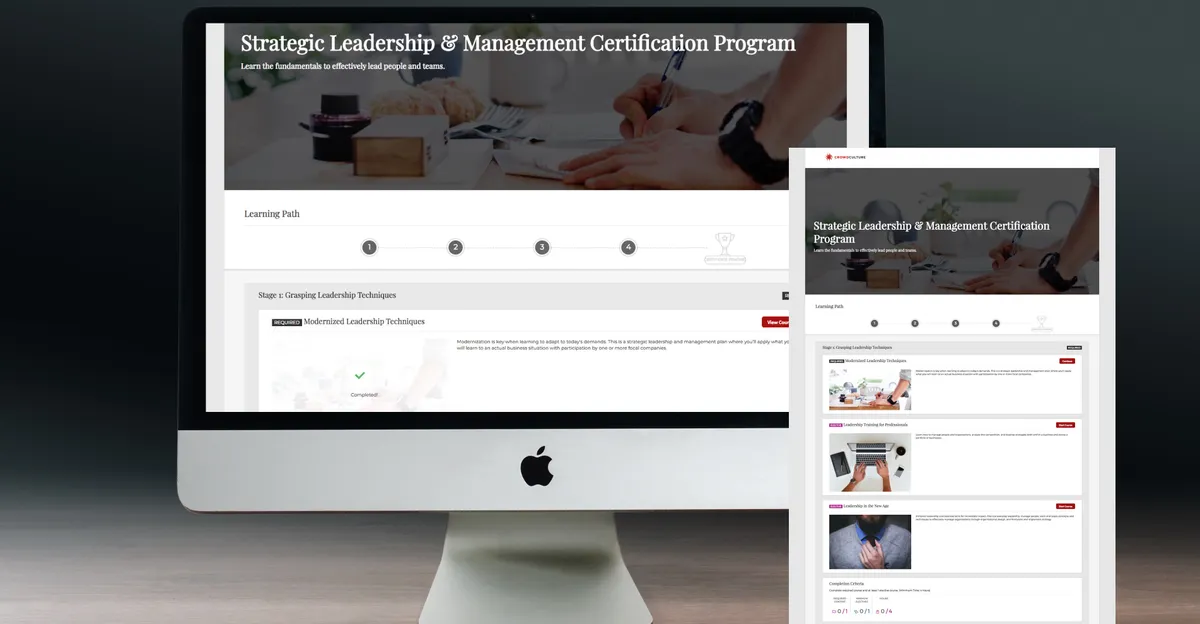The image size is (1200, 624).
Task: Click the green Completed checkmark on the iMac
Action: point(359,375)
